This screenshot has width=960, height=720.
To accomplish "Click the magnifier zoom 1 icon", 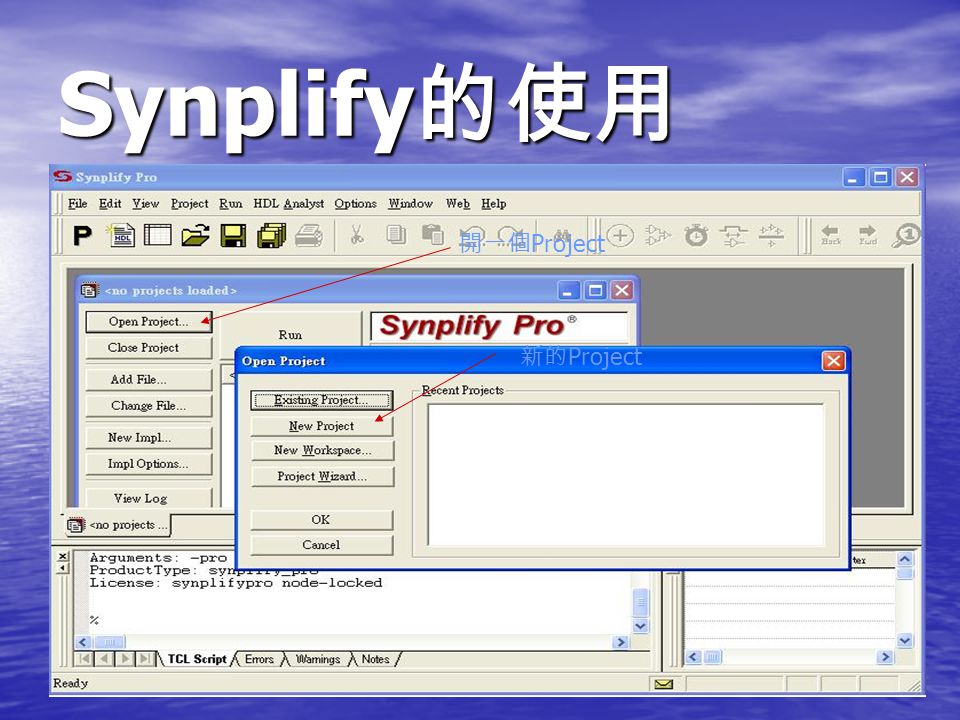I will pyautogui.click(x=906, y=235).
